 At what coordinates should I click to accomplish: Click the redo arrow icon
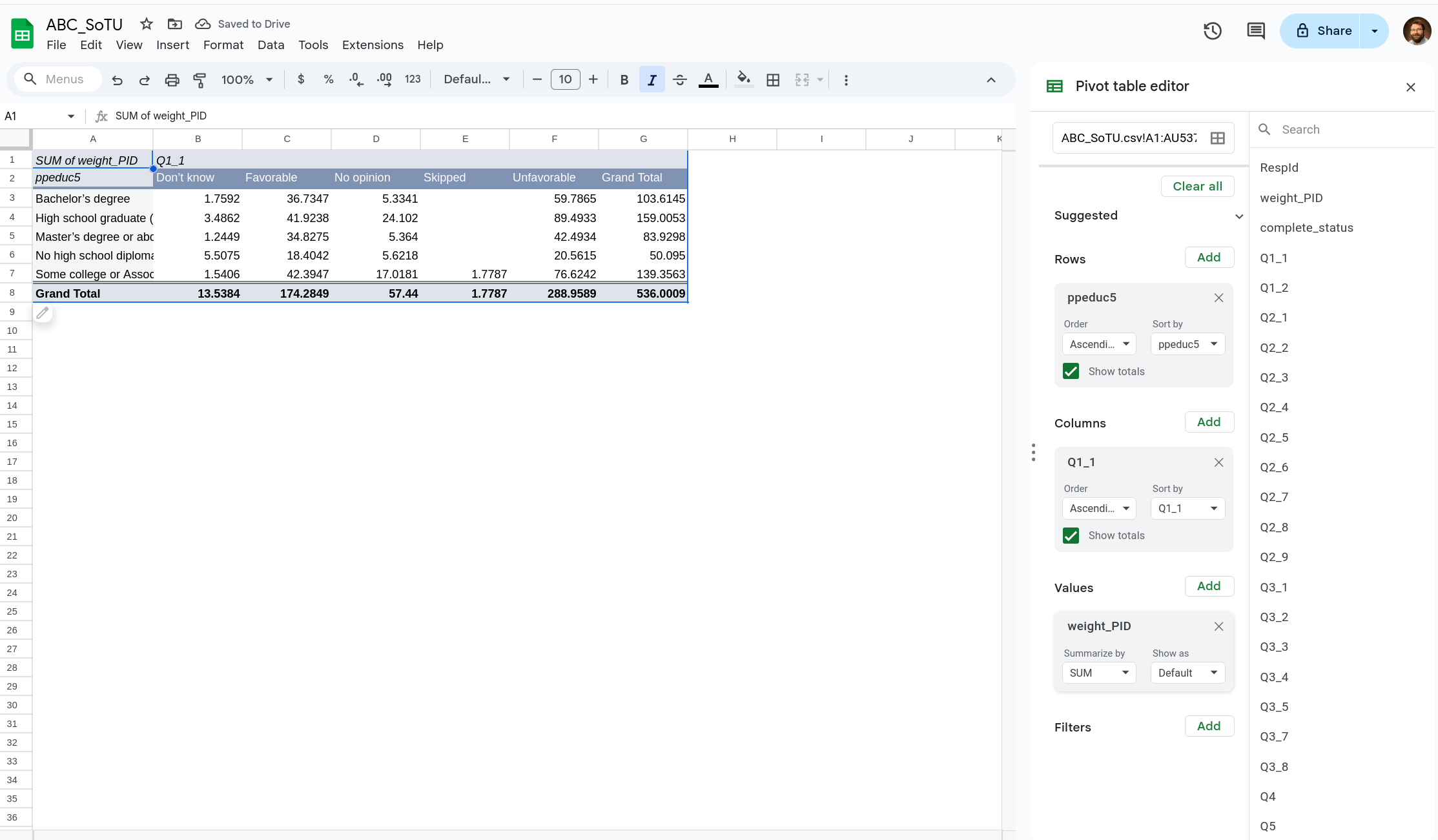click(x=145, y=79)
